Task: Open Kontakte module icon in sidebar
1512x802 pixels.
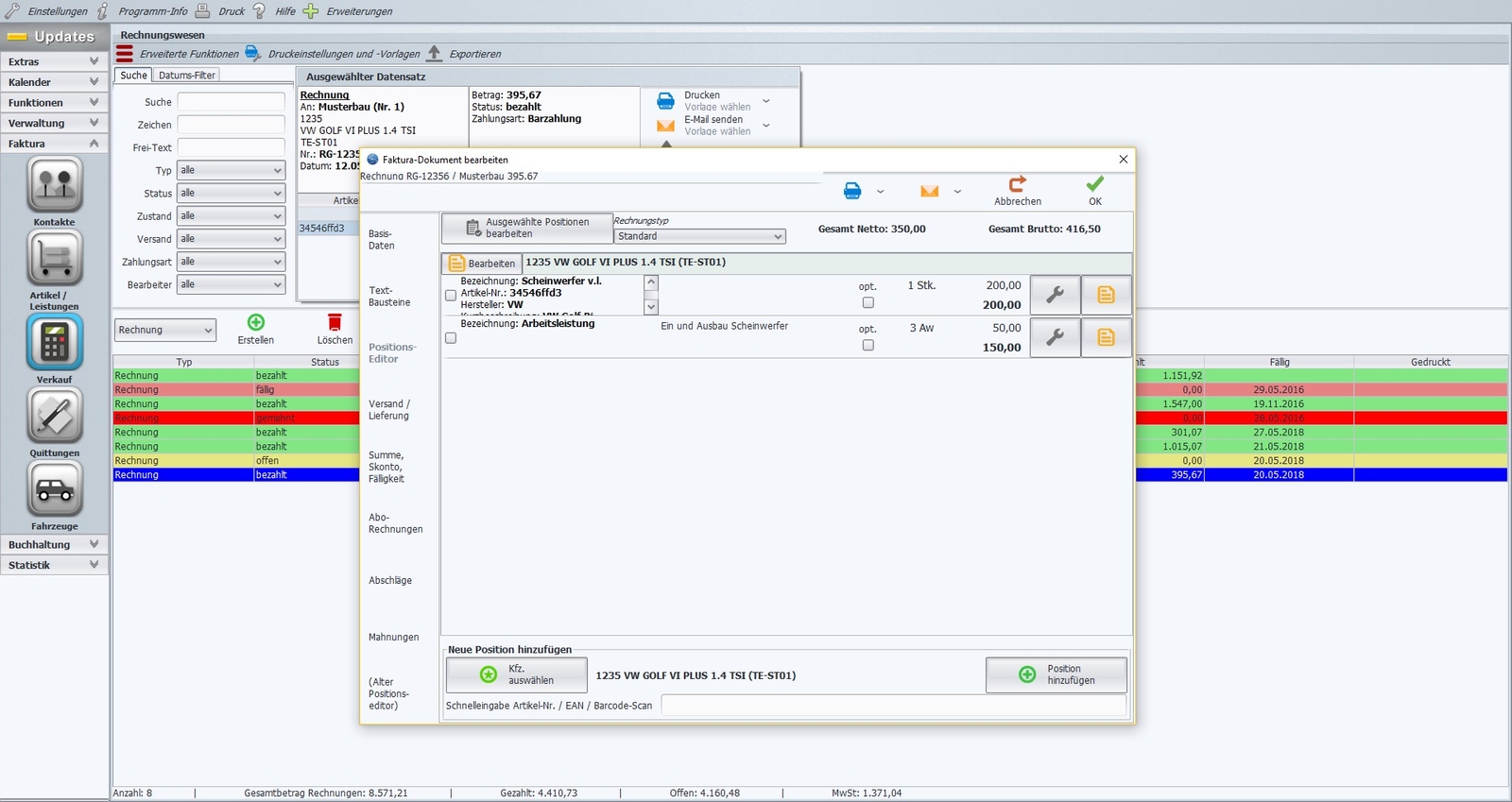Action: (55, 185)
